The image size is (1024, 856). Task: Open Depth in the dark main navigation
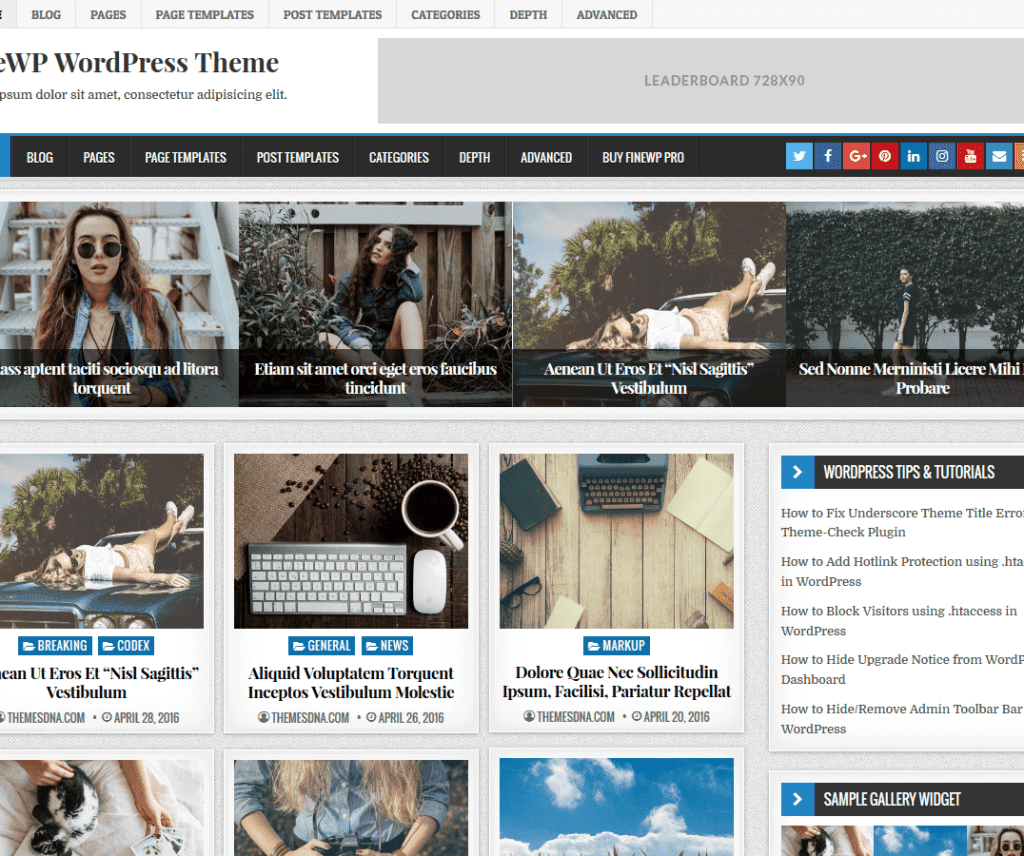point(475,157)
